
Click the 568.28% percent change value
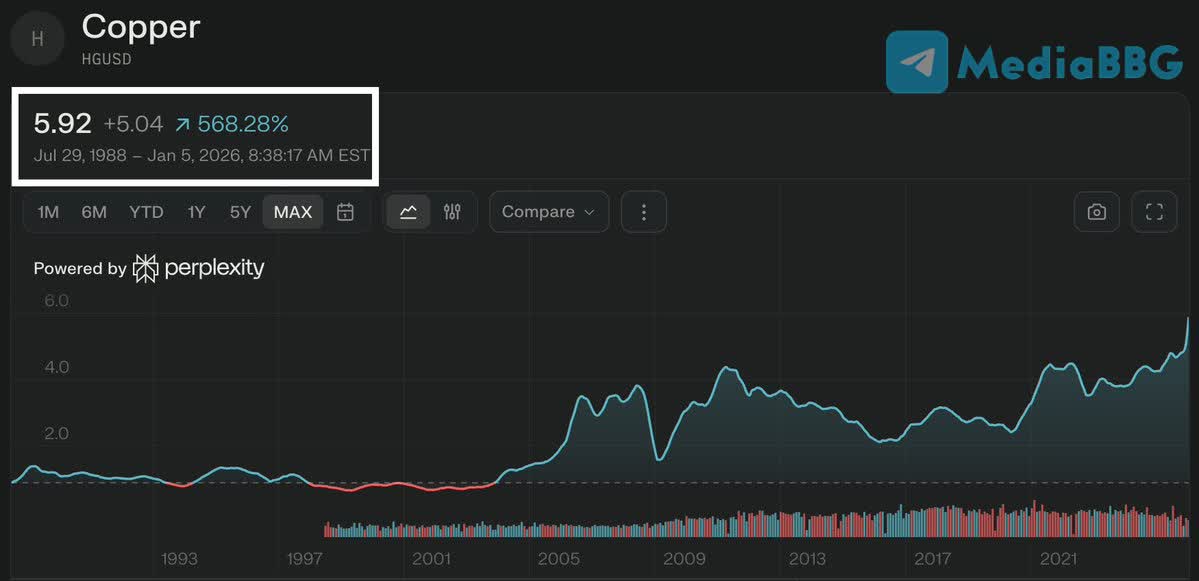click(x=242, y=124)
